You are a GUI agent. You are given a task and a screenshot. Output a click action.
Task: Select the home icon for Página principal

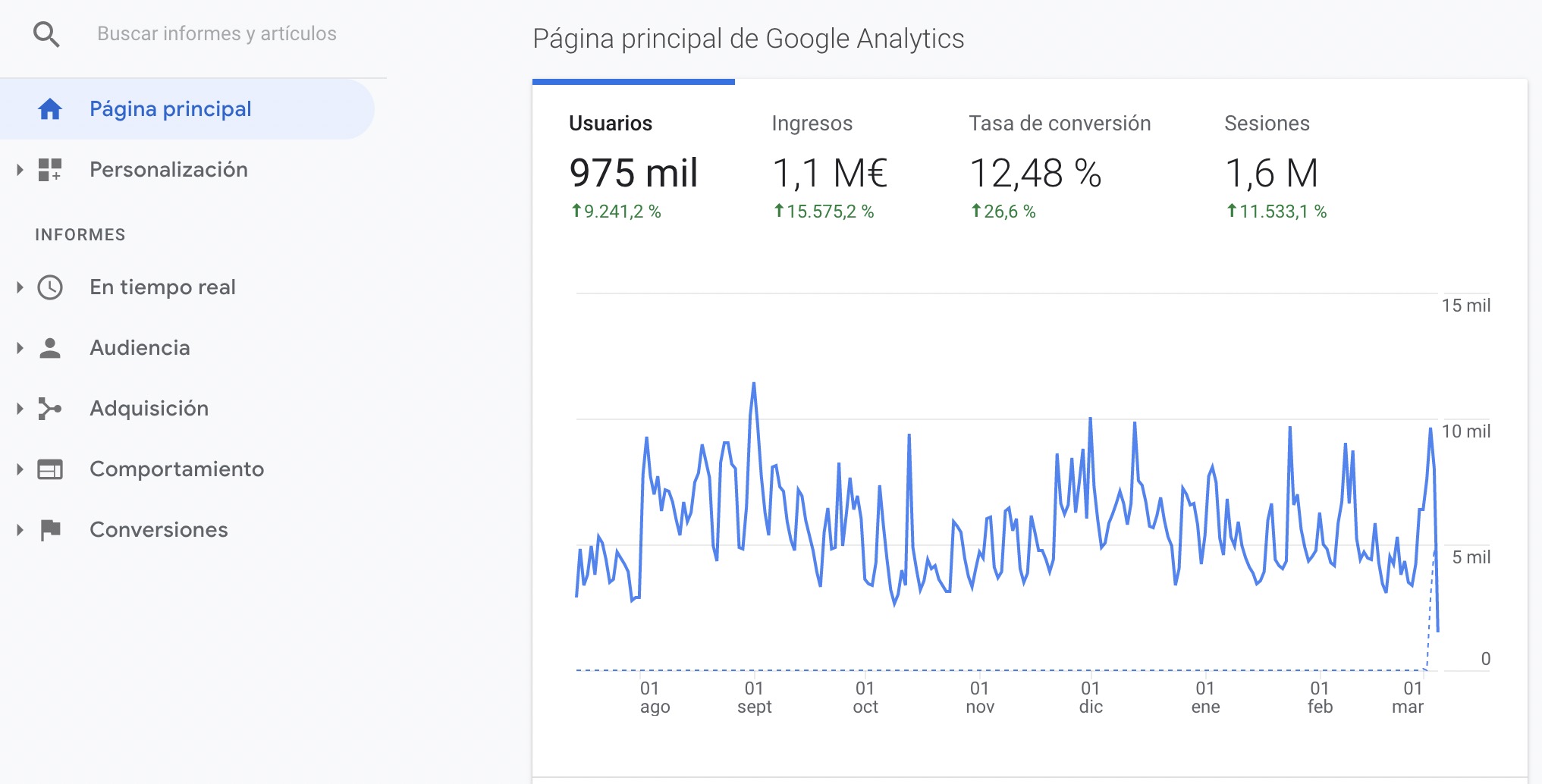click(x=50, y=109)
